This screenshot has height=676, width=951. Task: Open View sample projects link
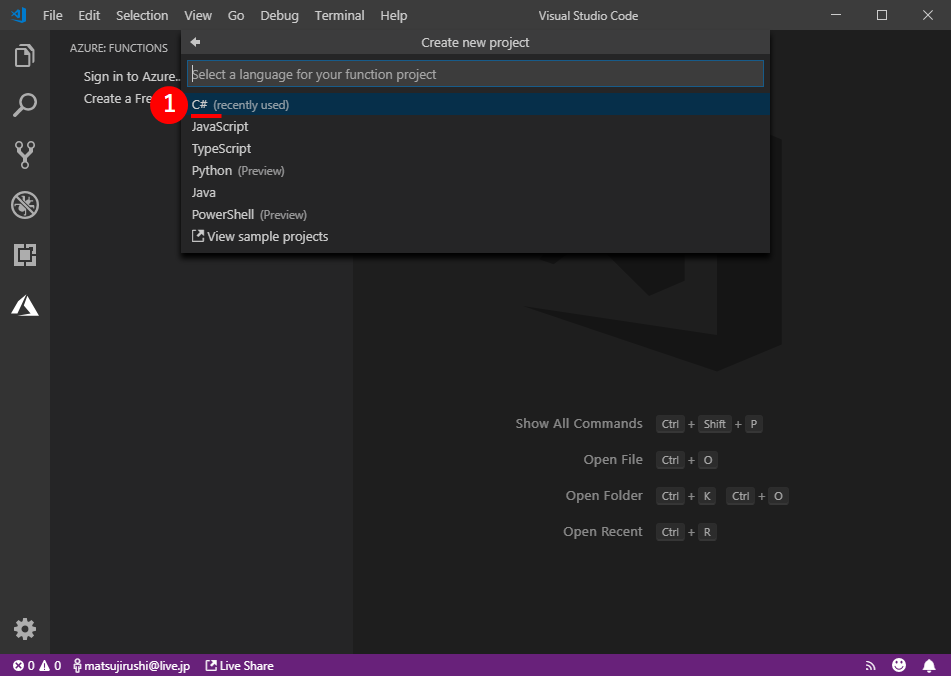click(x=475, y=236)
